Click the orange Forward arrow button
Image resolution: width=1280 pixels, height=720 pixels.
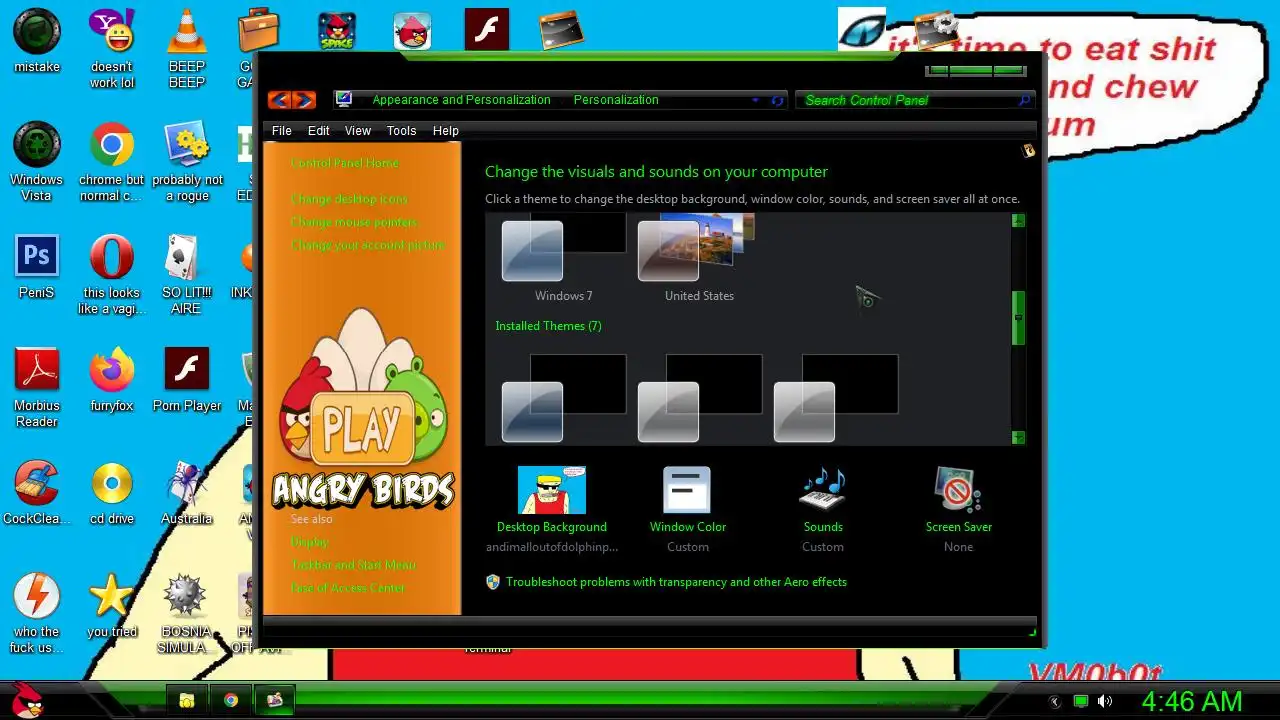pos(304,100)
